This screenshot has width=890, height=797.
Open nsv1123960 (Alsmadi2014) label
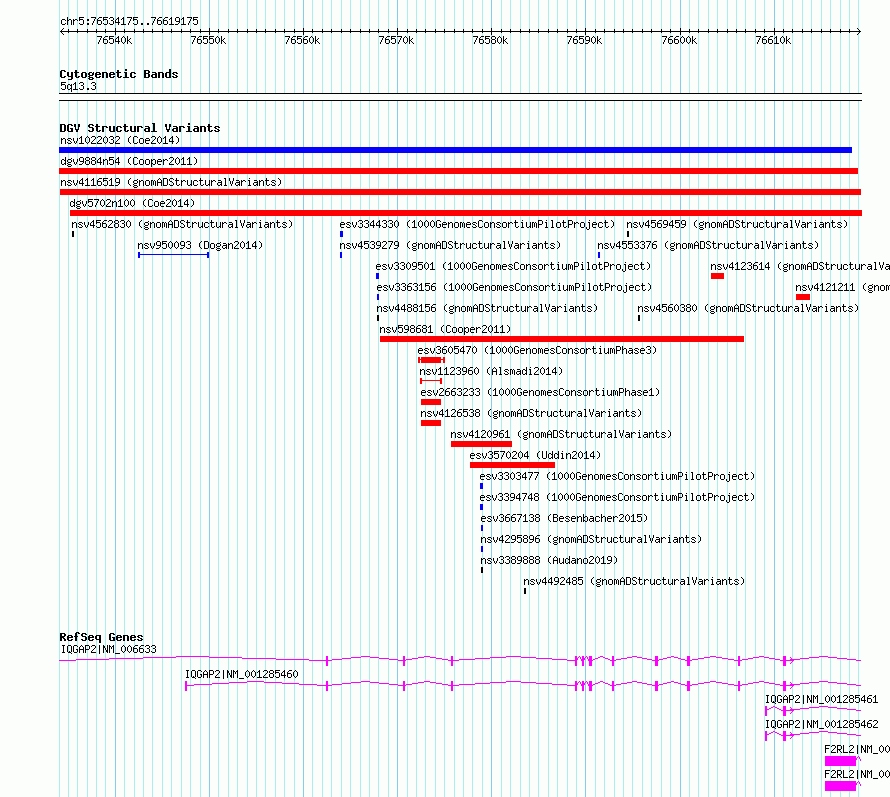pos(491,371)
